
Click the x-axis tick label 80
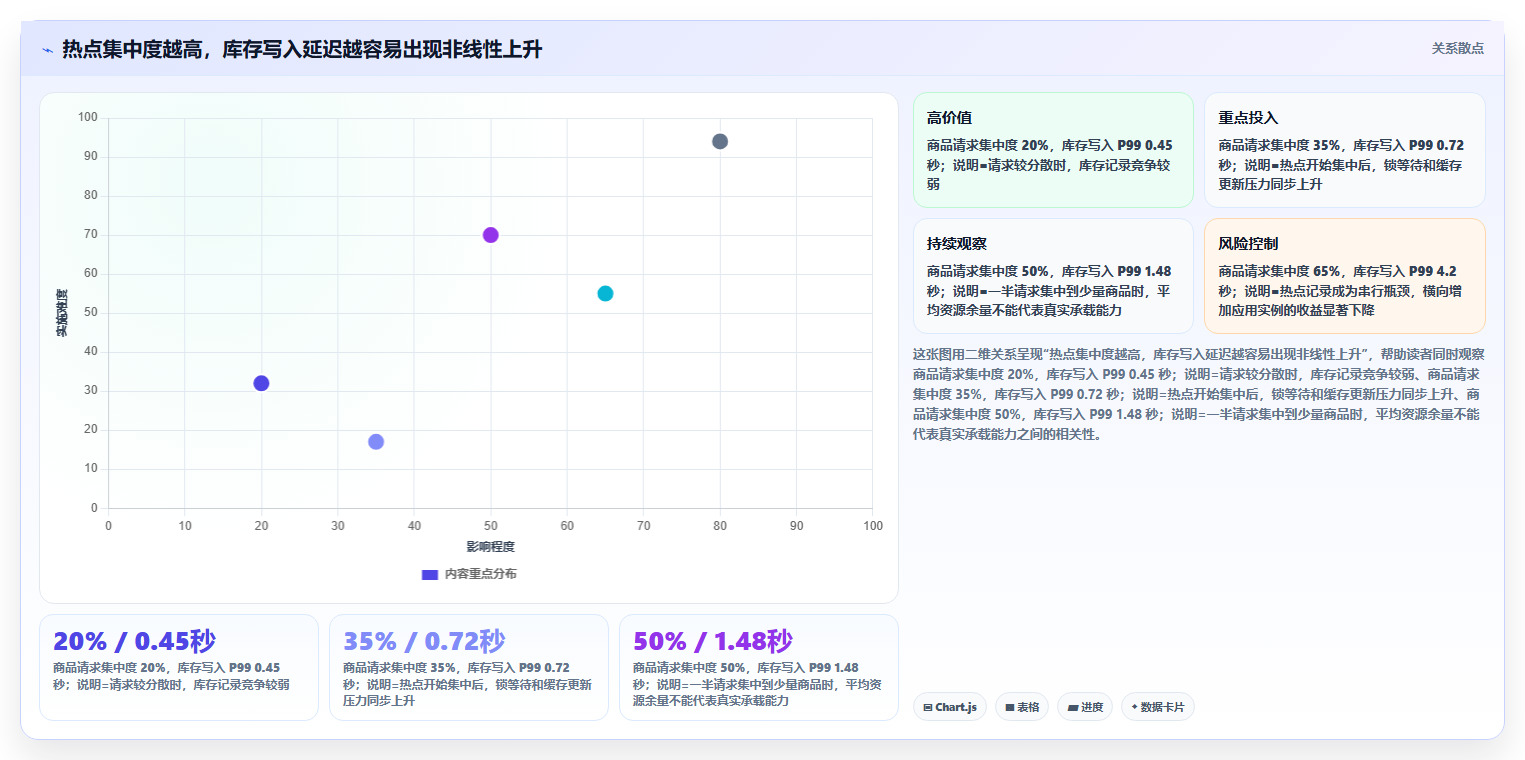click(720, 525)
